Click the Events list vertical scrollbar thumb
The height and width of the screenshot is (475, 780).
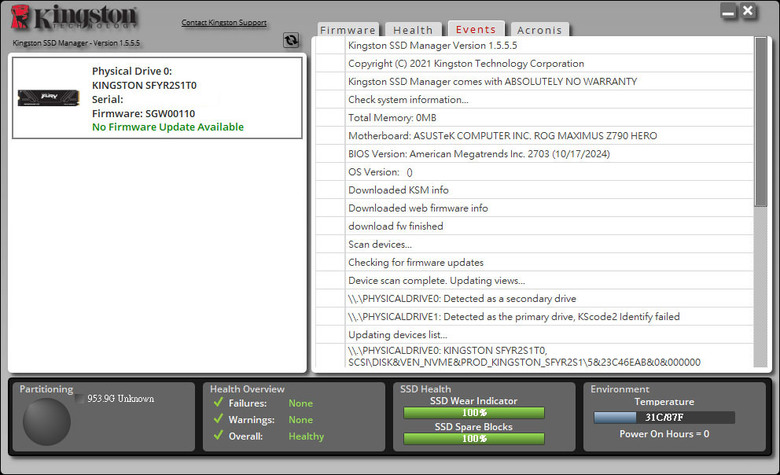(x=761, y=122)
